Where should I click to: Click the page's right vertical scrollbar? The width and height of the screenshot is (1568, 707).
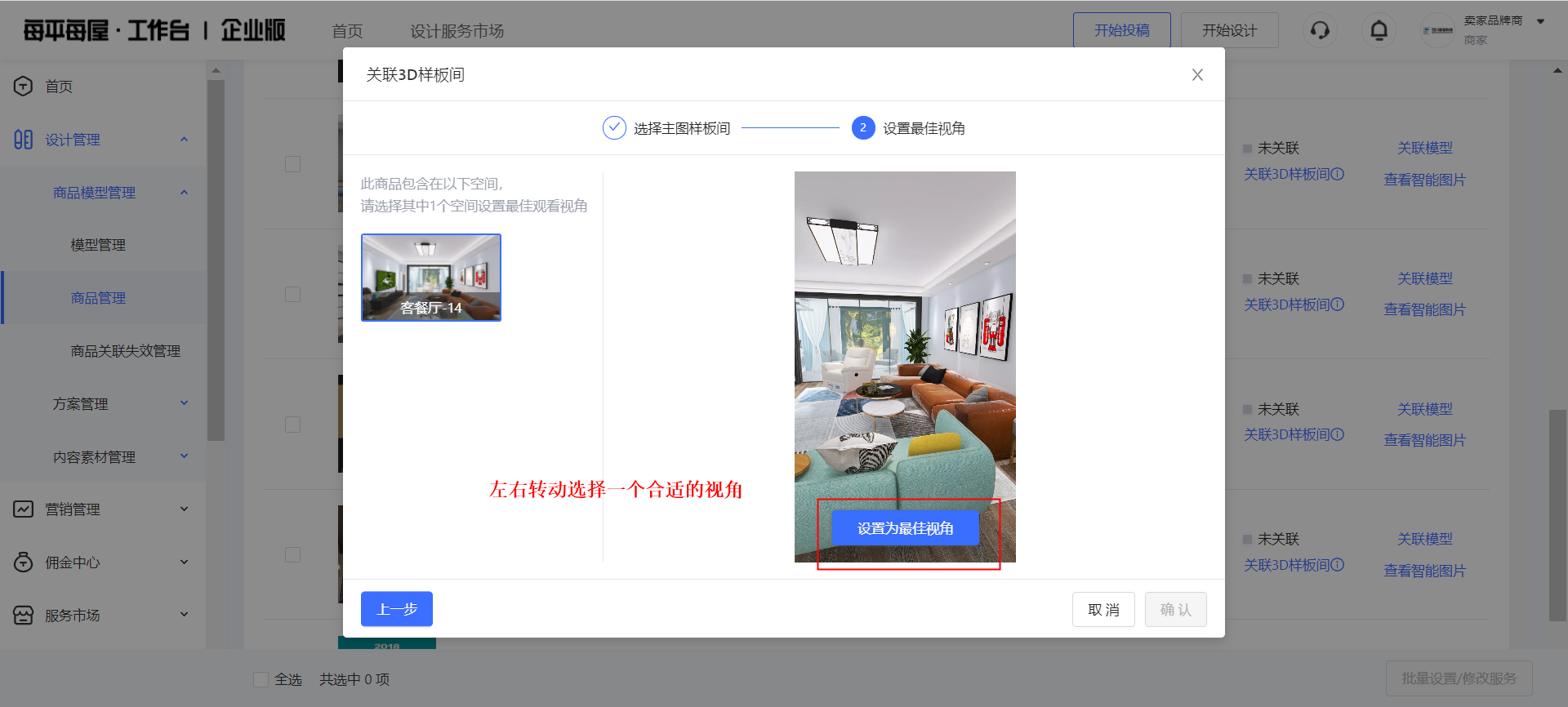coord(1557,515)
